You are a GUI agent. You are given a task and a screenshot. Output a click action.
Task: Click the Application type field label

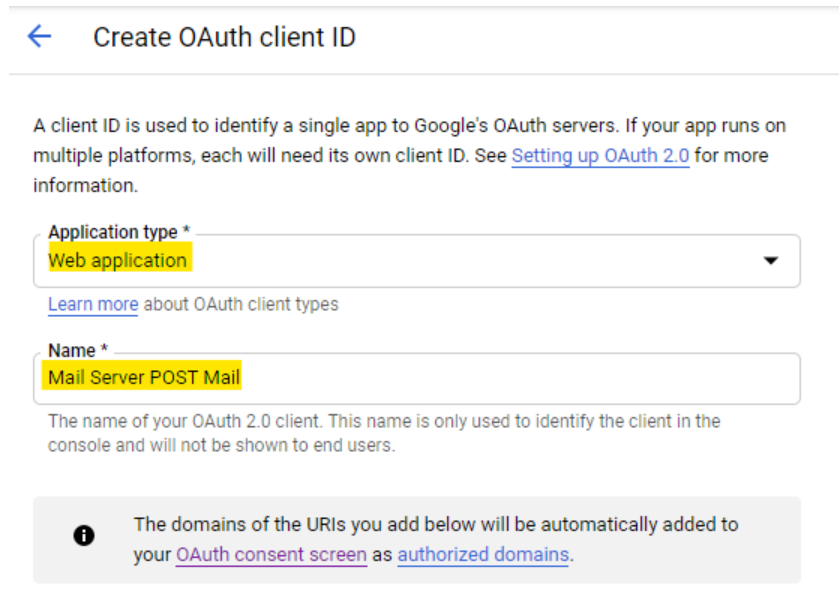pos(119,232)
